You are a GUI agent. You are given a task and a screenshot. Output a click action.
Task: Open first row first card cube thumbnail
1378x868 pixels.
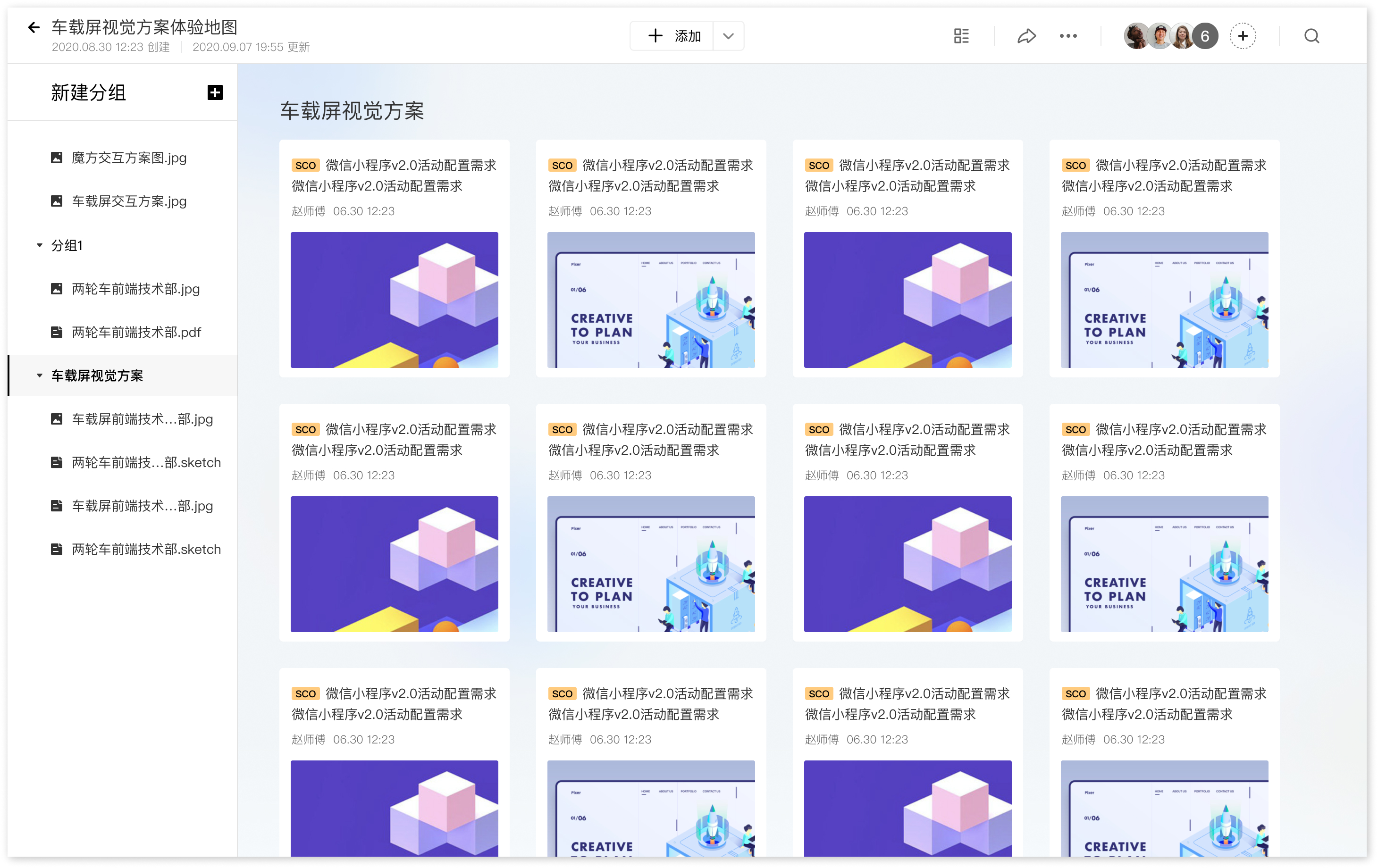click(394, 300)
